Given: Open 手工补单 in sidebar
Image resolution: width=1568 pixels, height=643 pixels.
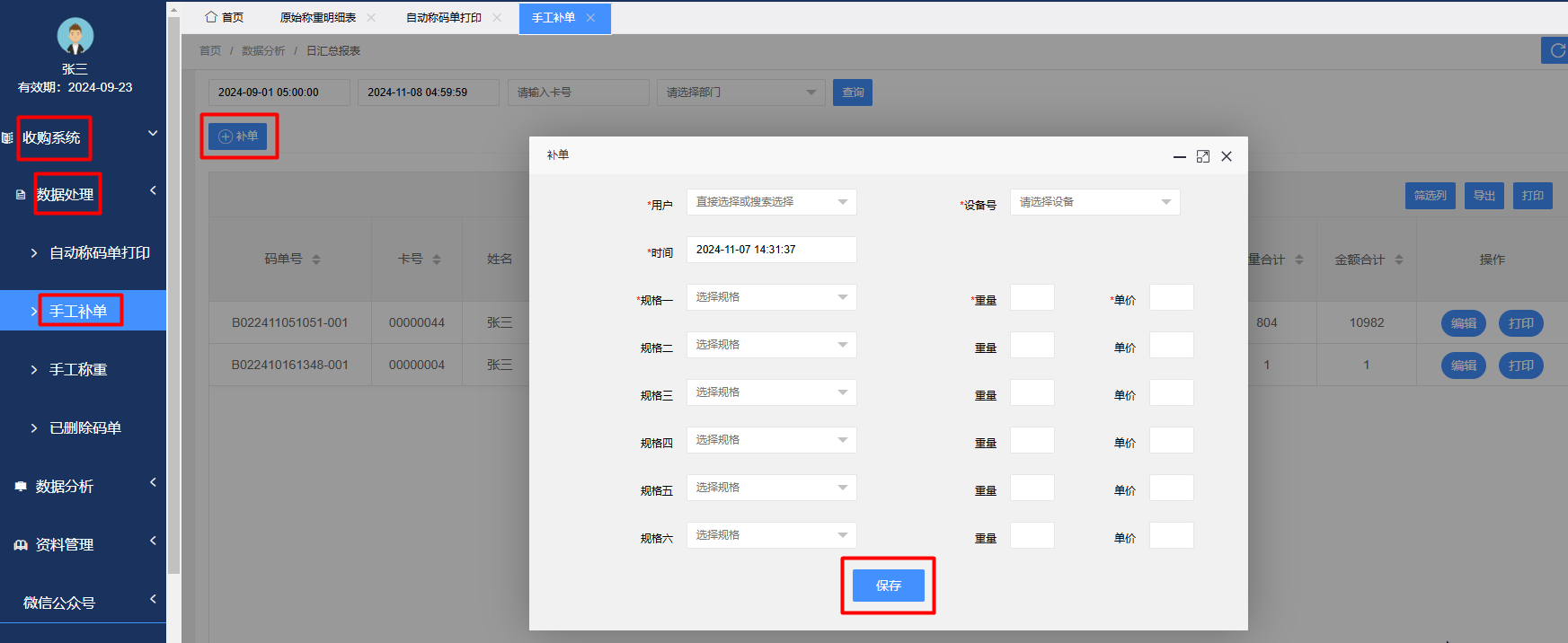Looking at the screenshot, I should coord(83,311).
